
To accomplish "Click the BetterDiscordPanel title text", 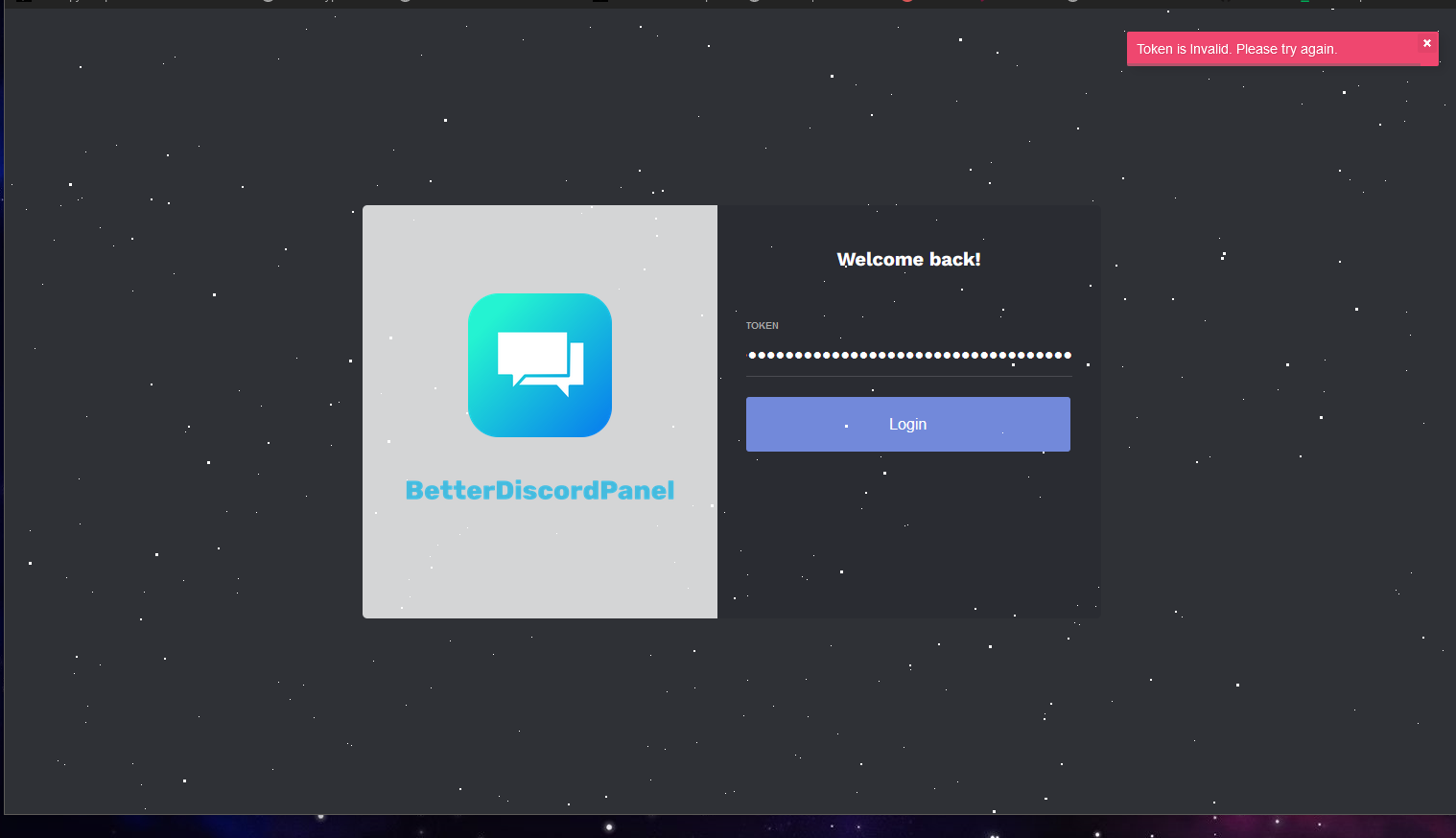I will [x=539, y=489].
